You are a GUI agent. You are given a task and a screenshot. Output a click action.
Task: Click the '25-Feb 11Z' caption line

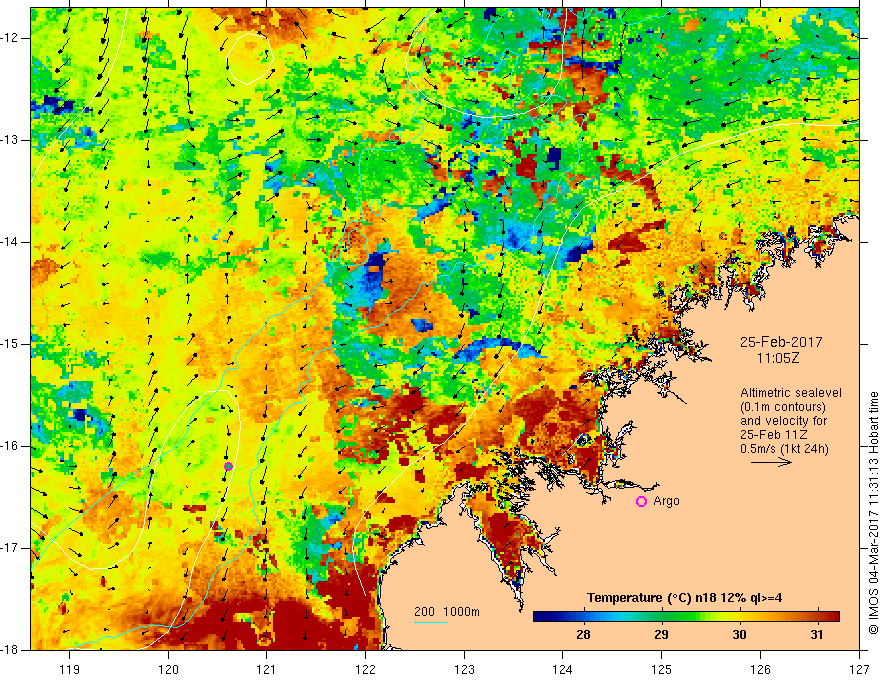(x=773, y=435)
